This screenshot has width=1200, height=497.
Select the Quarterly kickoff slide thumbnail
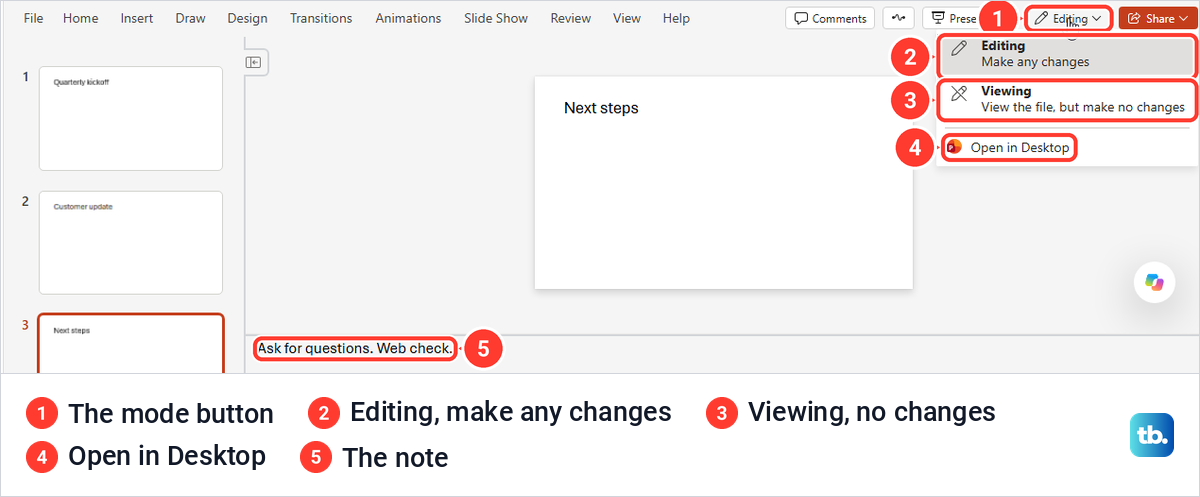(131, 118)
